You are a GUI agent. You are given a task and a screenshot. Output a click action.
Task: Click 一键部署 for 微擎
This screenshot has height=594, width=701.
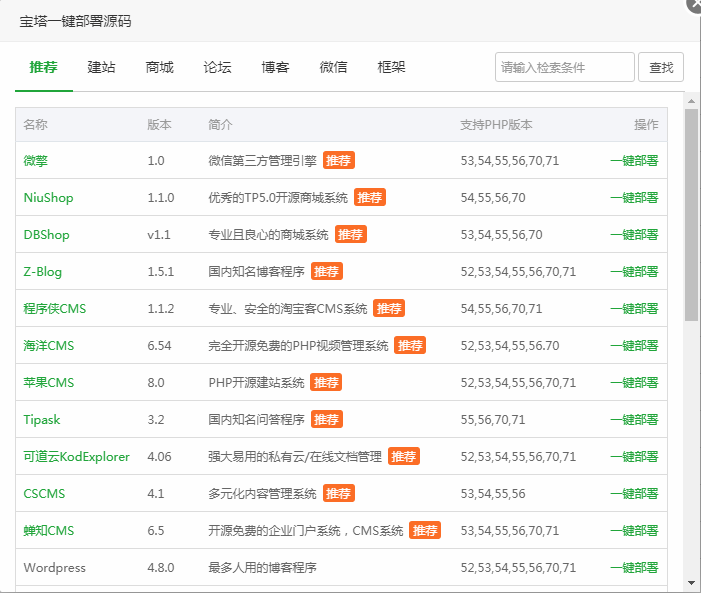tap(634, 160)
